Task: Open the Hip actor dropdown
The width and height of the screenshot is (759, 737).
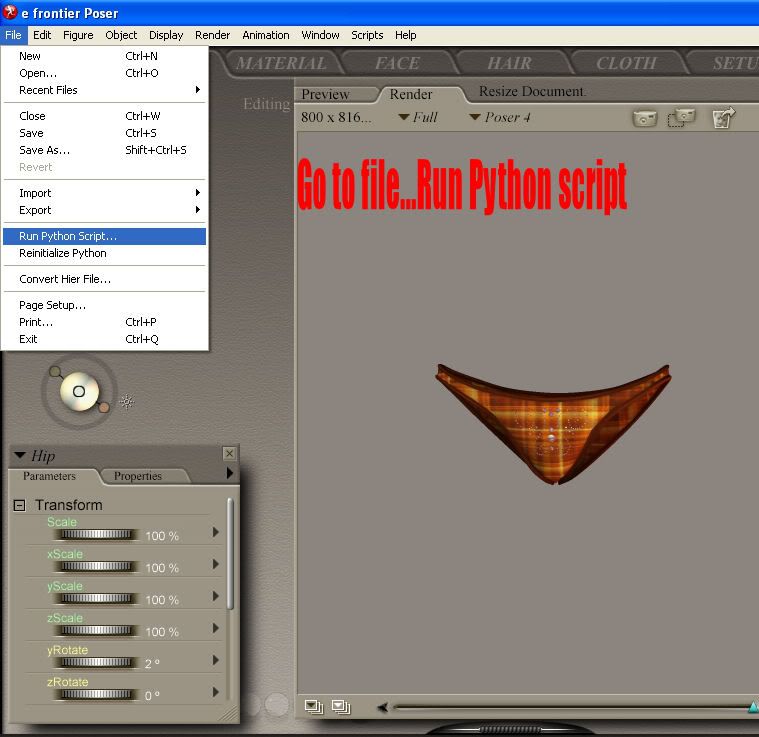Action: point(20,455)
